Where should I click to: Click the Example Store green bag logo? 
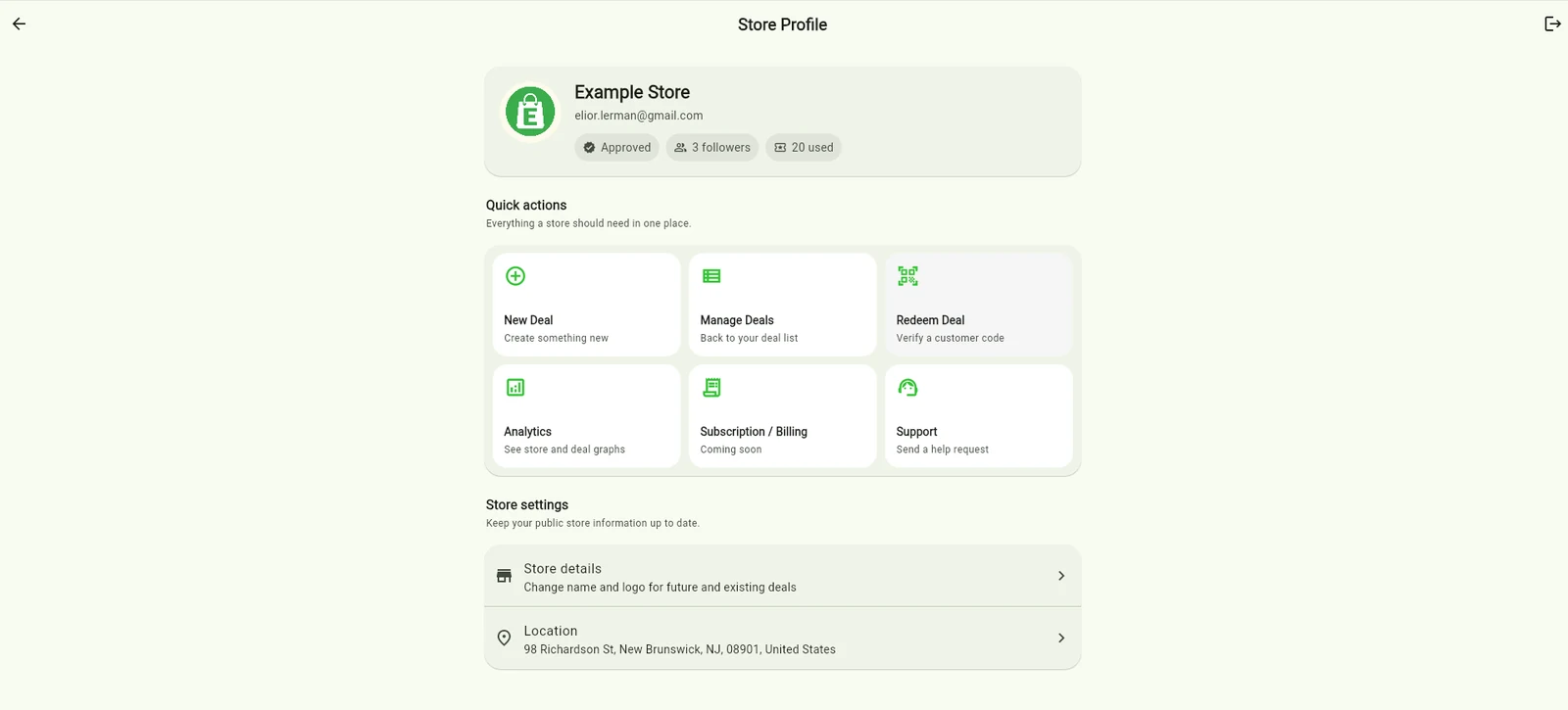coord(530,112)
